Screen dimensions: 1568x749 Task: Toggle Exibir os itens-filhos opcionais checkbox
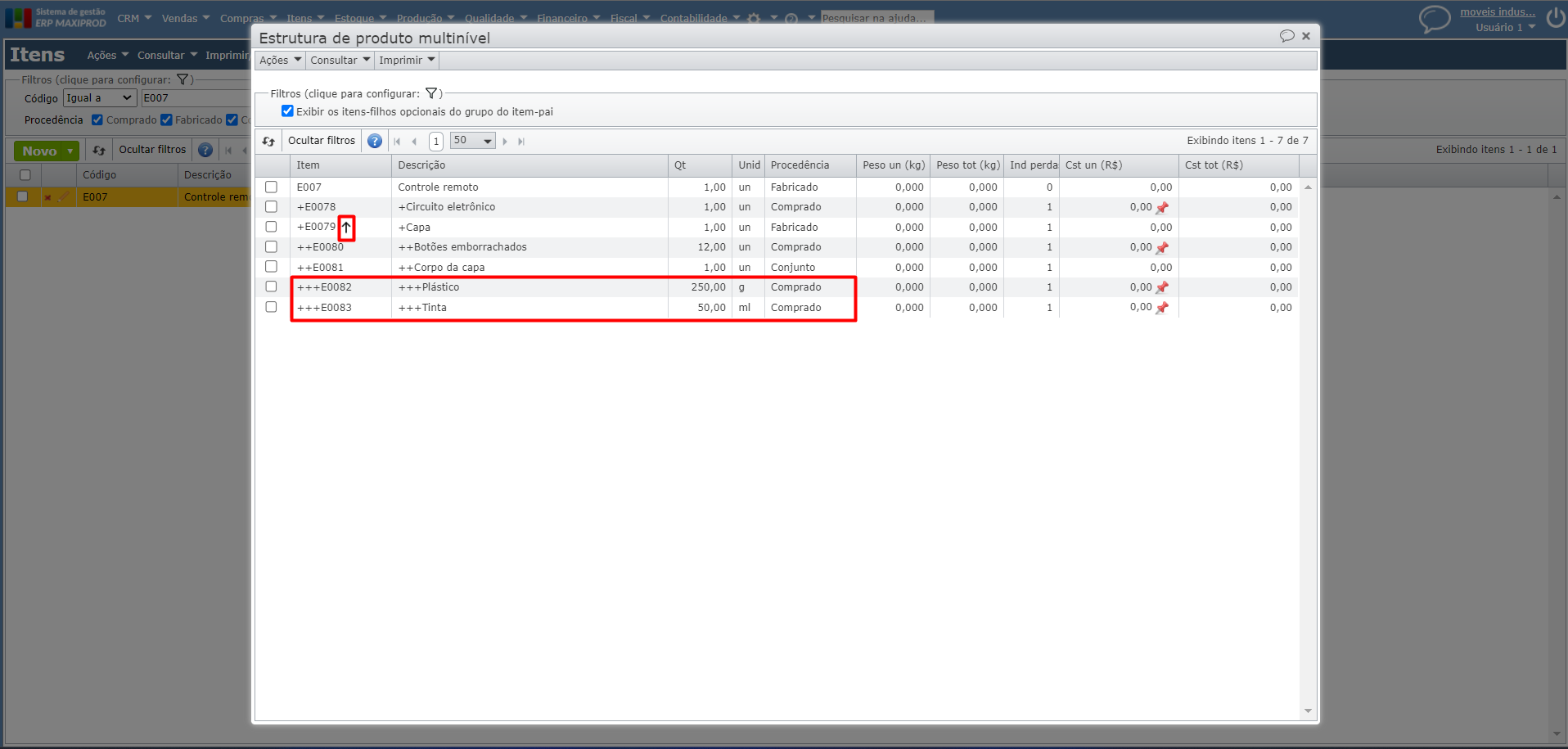[287, 111]
